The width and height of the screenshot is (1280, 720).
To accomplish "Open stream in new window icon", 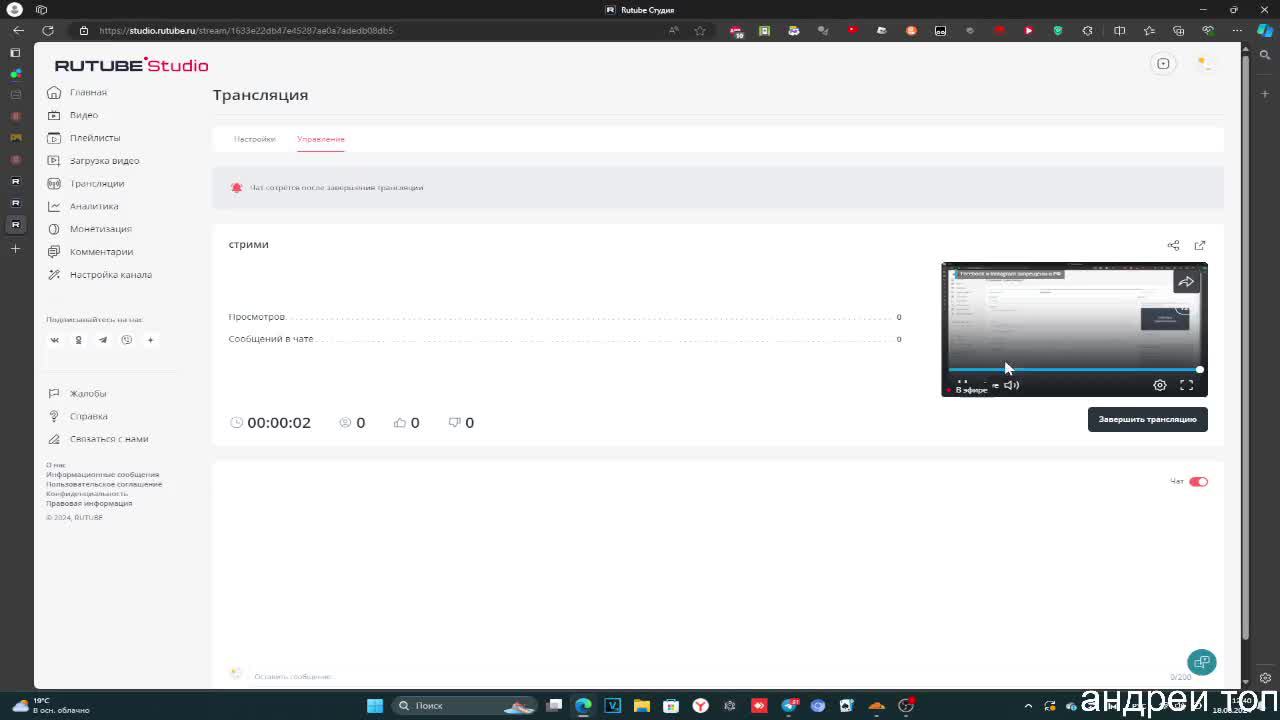I will click(x=1200, y=245).
